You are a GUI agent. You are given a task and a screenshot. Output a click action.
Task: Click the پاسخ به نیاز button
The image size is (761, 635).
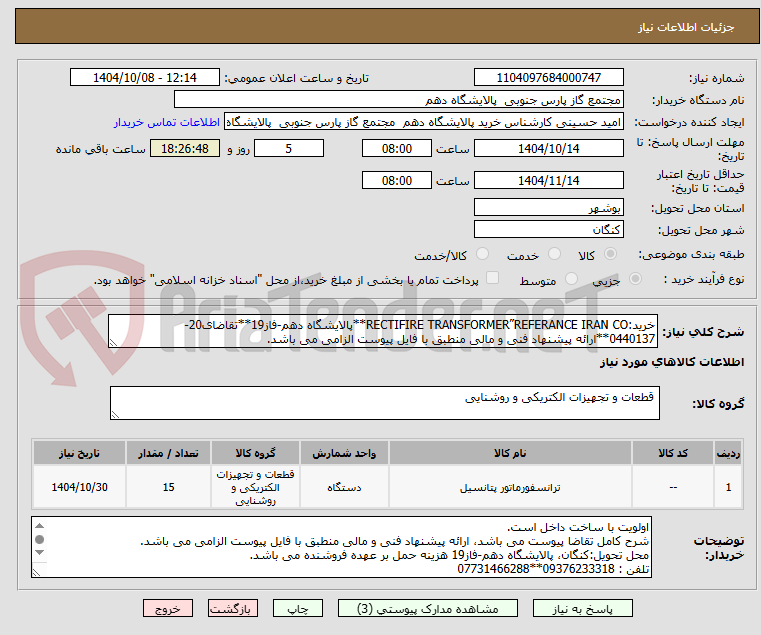[x=582, y=608]
